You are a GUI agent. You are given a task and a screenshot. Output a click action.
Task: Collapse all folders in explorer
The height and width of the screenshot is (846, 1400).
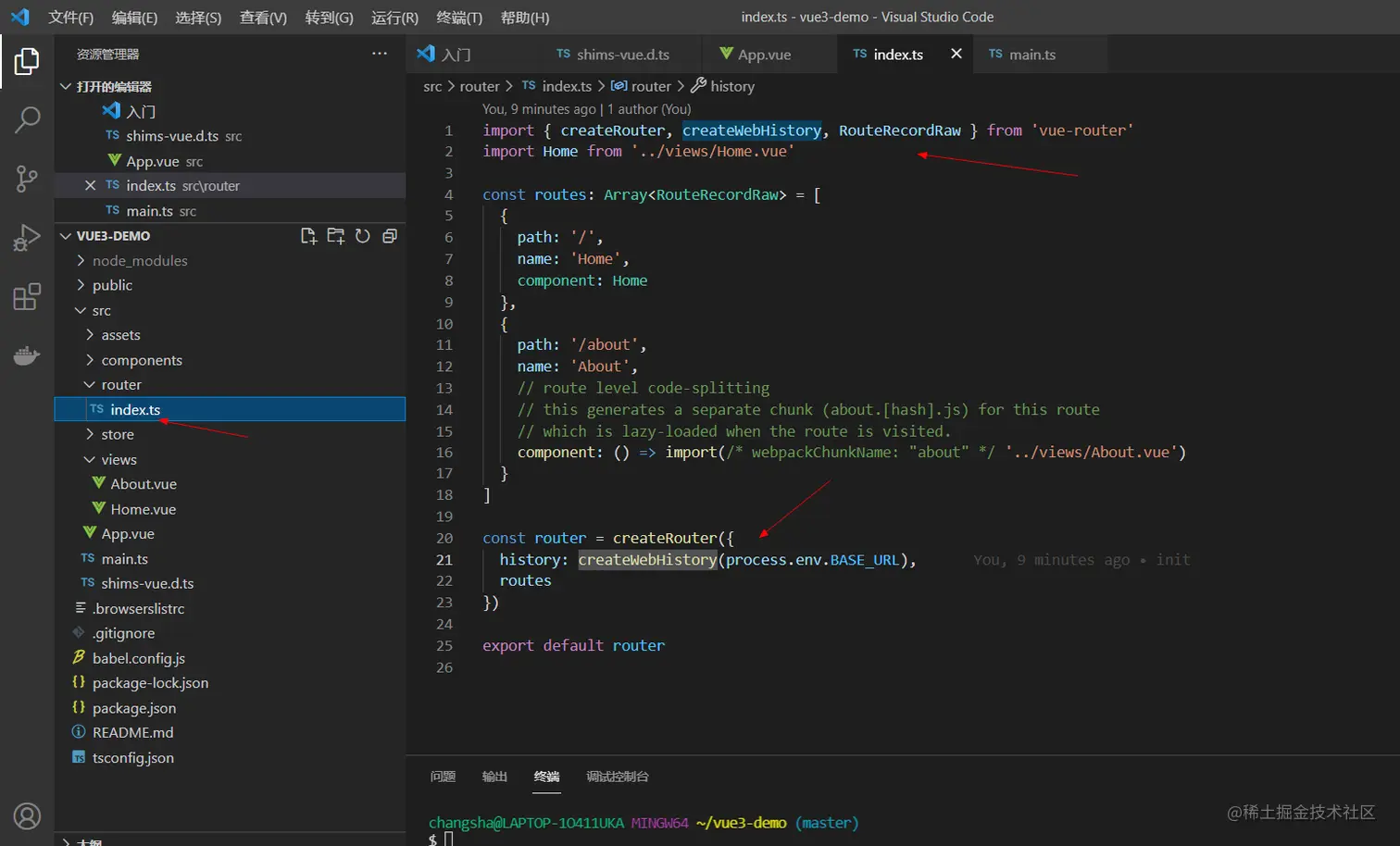pyautogui.click(x=390, y=236)
